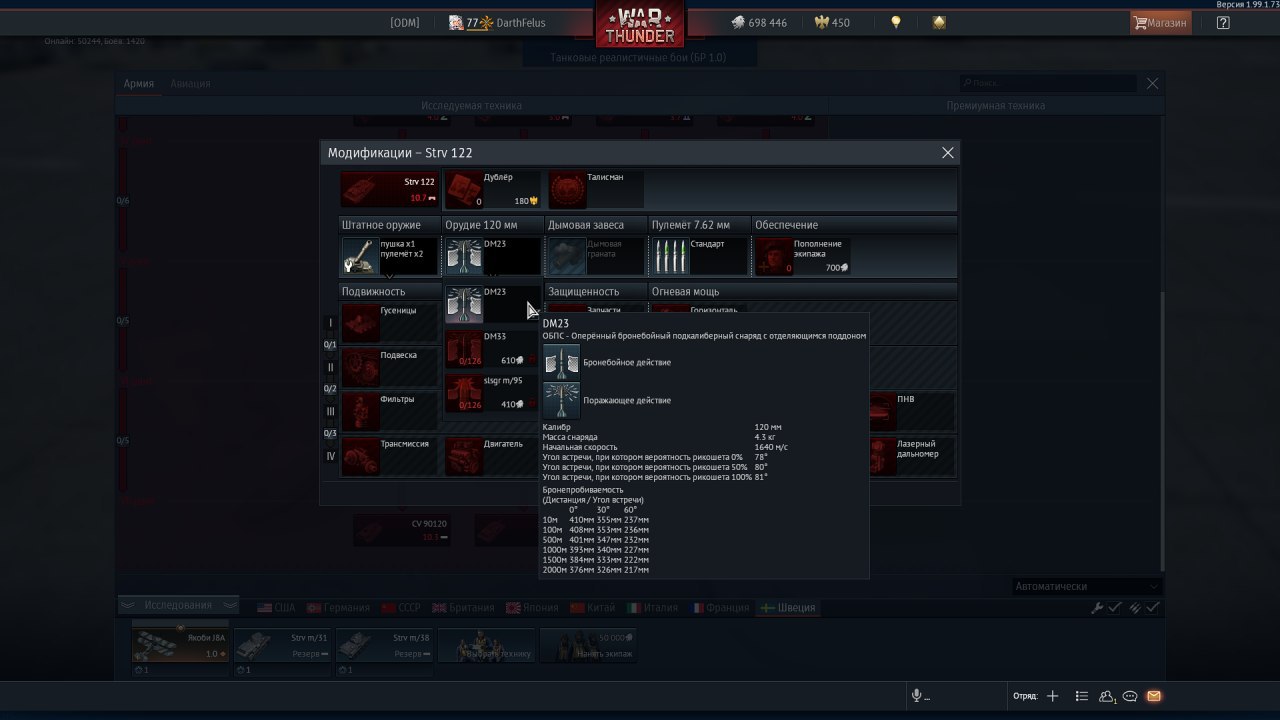
Task: Open the mail envelope icon
Action: point(1154,696)
